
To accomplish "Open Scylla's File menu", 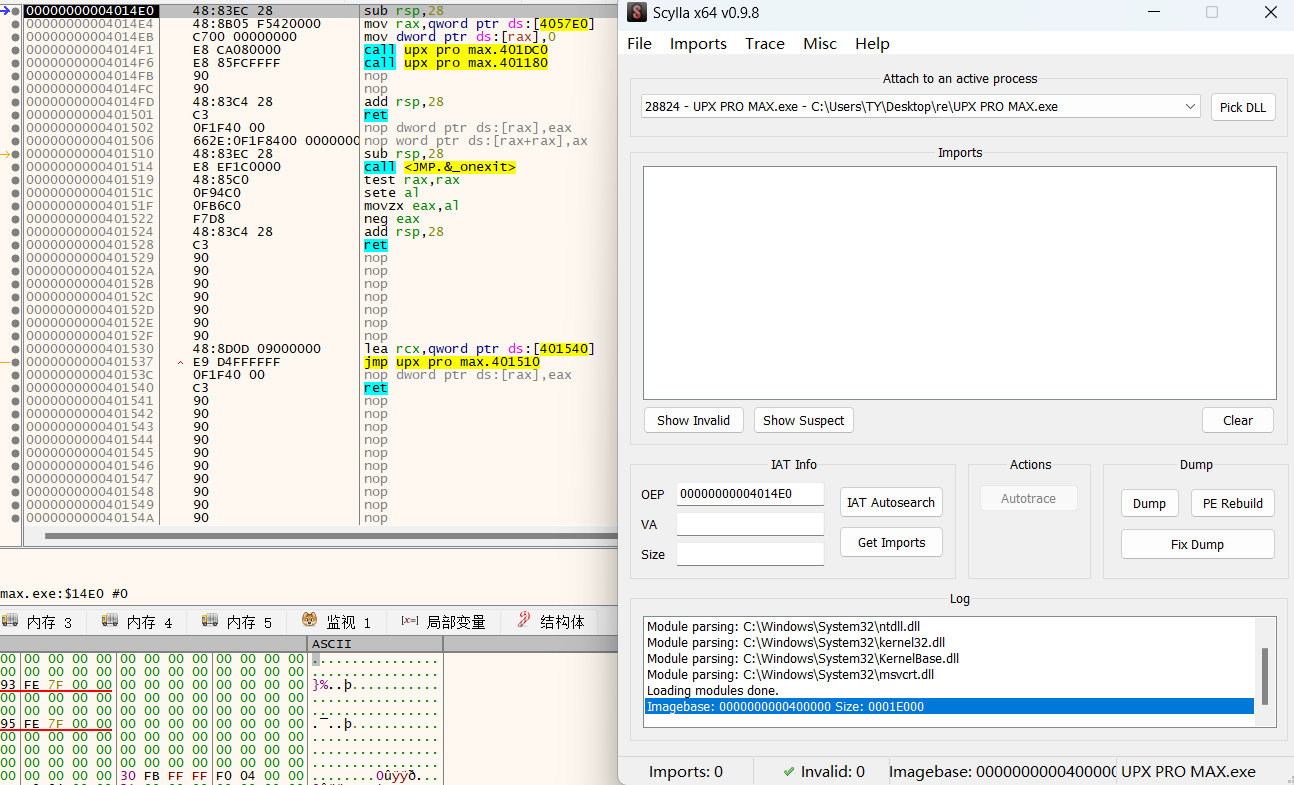I will point(639,44).
